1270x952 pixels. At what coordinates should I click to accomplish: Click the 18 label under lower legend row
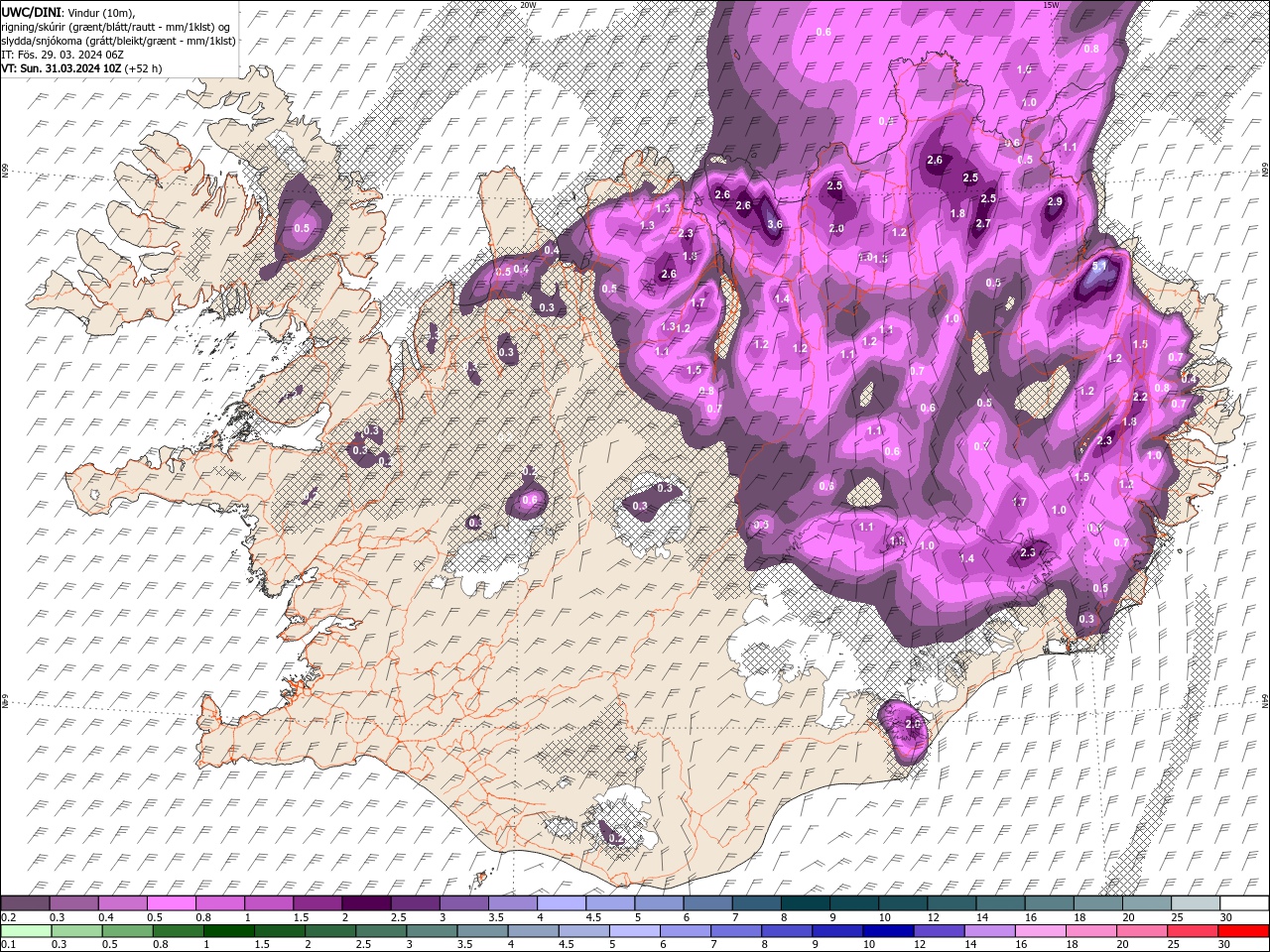tap(1073, 945)
